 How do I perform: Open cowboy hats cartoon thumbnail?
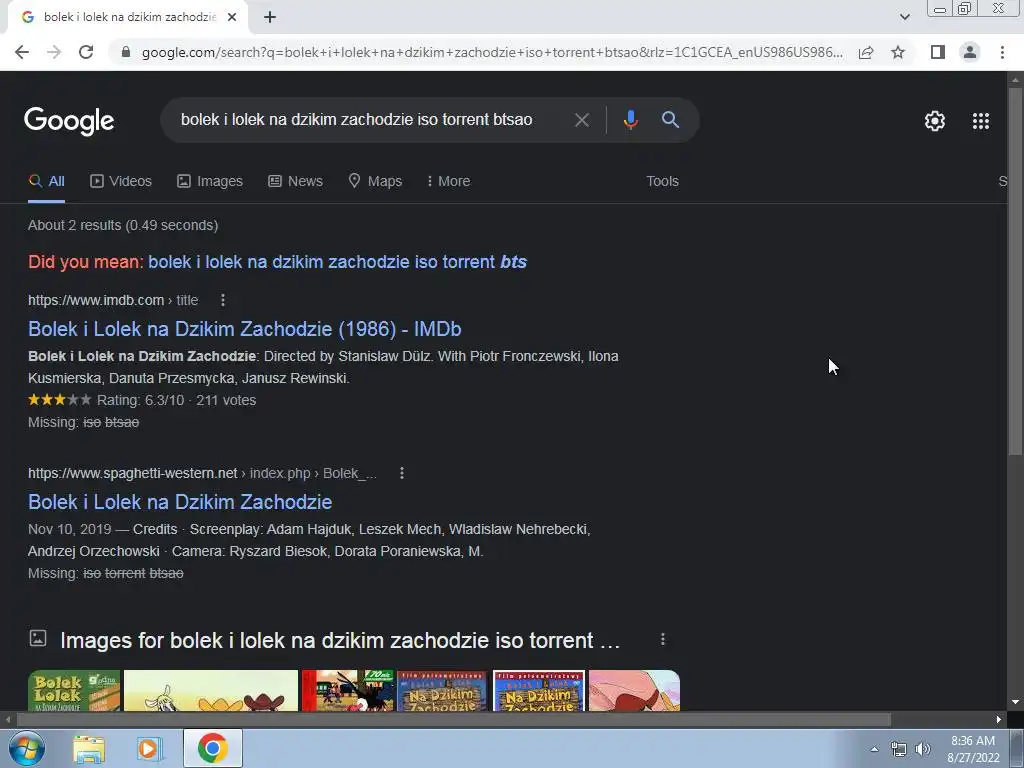[x=211, y=690]
